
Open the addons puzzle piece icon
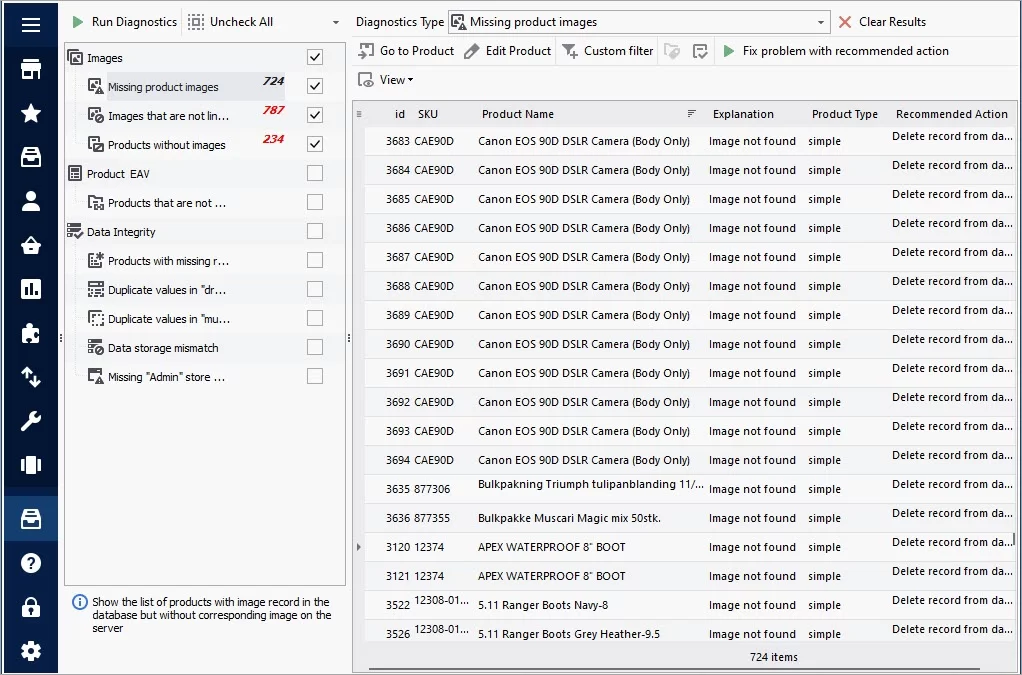[x=31, y=334]
